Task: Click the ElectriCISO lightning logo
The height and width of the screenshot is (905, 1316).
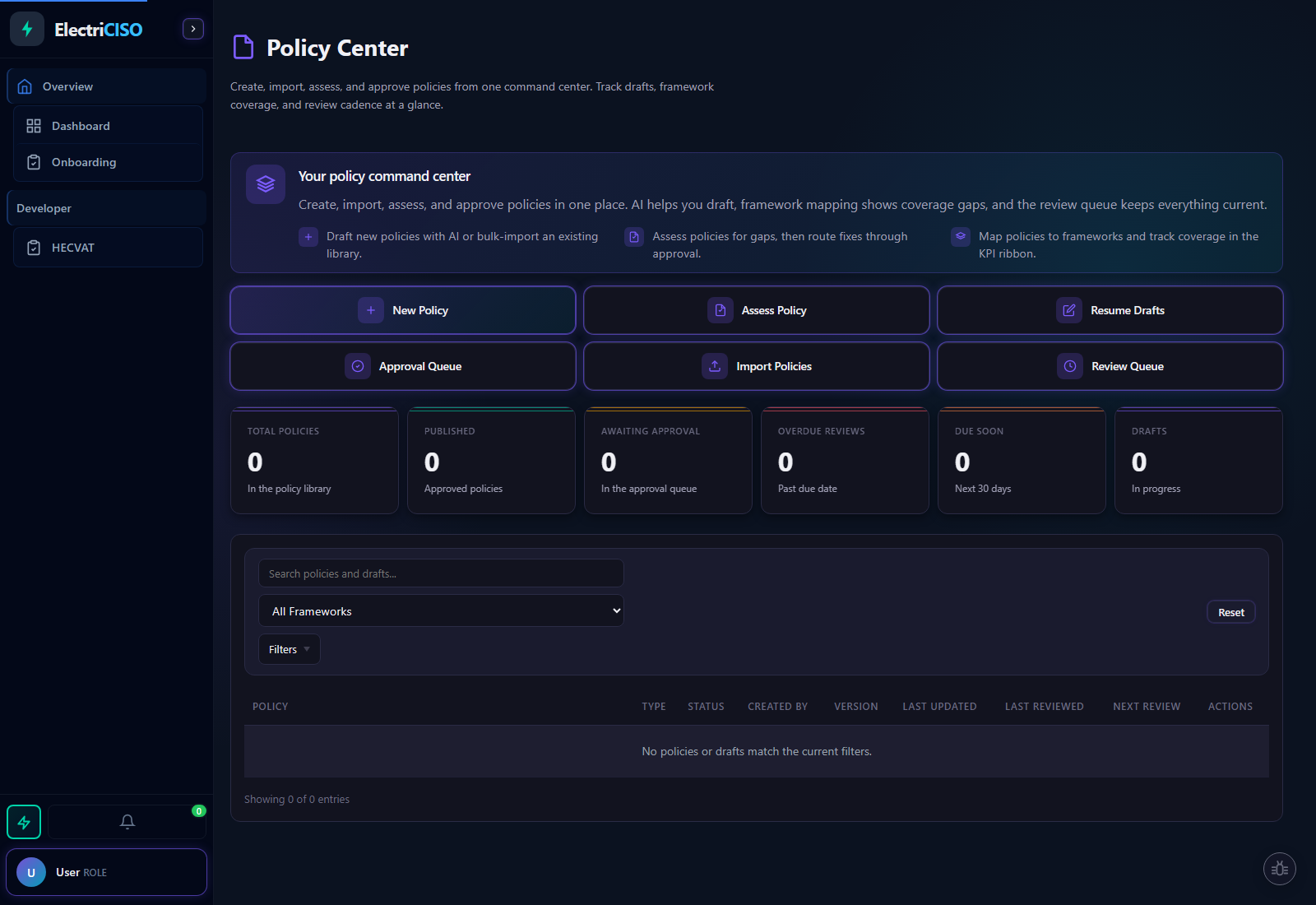Action: tap(27, 28)
